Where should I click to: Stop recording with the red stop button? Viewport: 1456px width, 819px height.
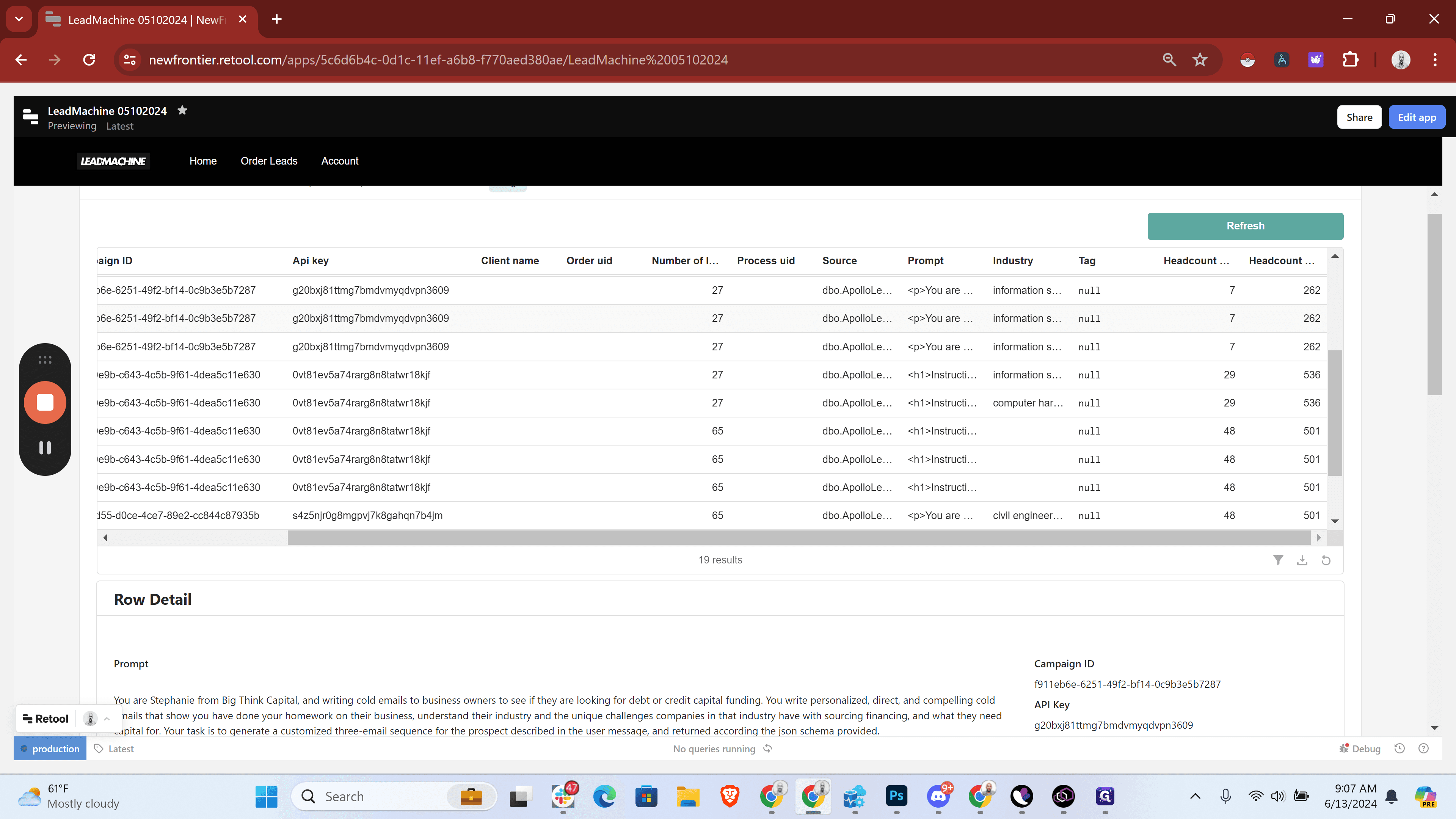(x=45, y=402)
